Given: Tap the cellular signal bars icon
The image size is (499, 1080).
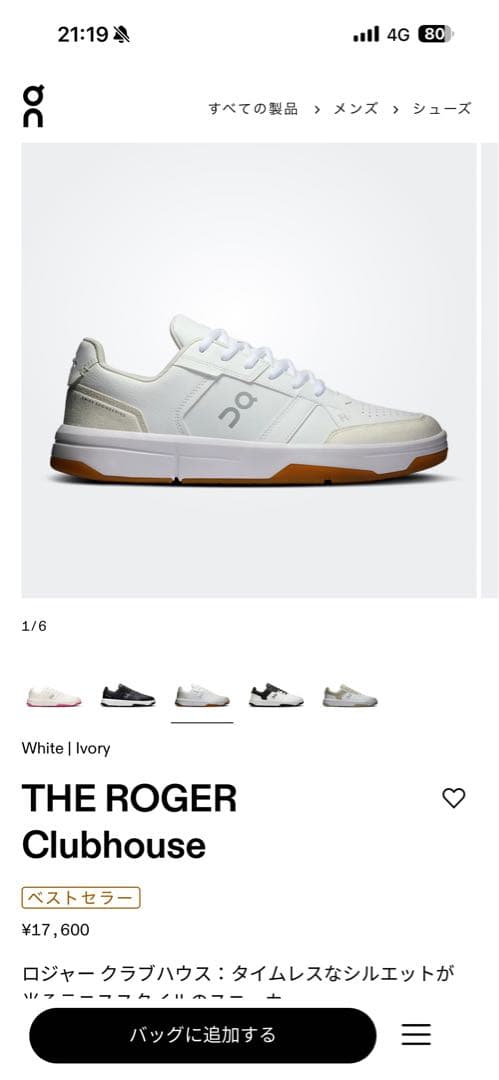Looking at the screenshot, I should 366,34.
